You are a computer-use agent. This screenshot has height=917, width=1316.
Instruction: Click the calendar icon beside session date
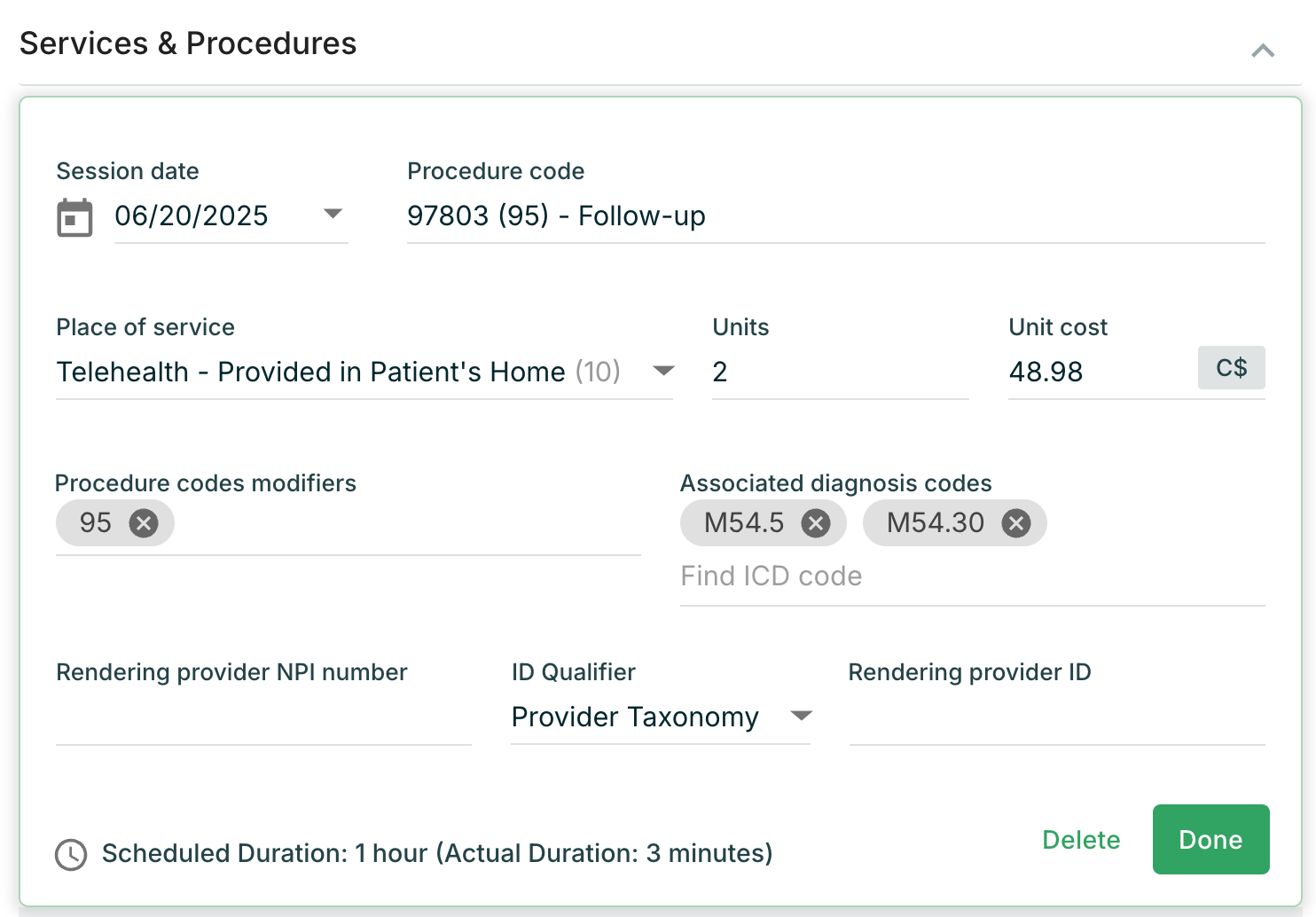[74, 217]
